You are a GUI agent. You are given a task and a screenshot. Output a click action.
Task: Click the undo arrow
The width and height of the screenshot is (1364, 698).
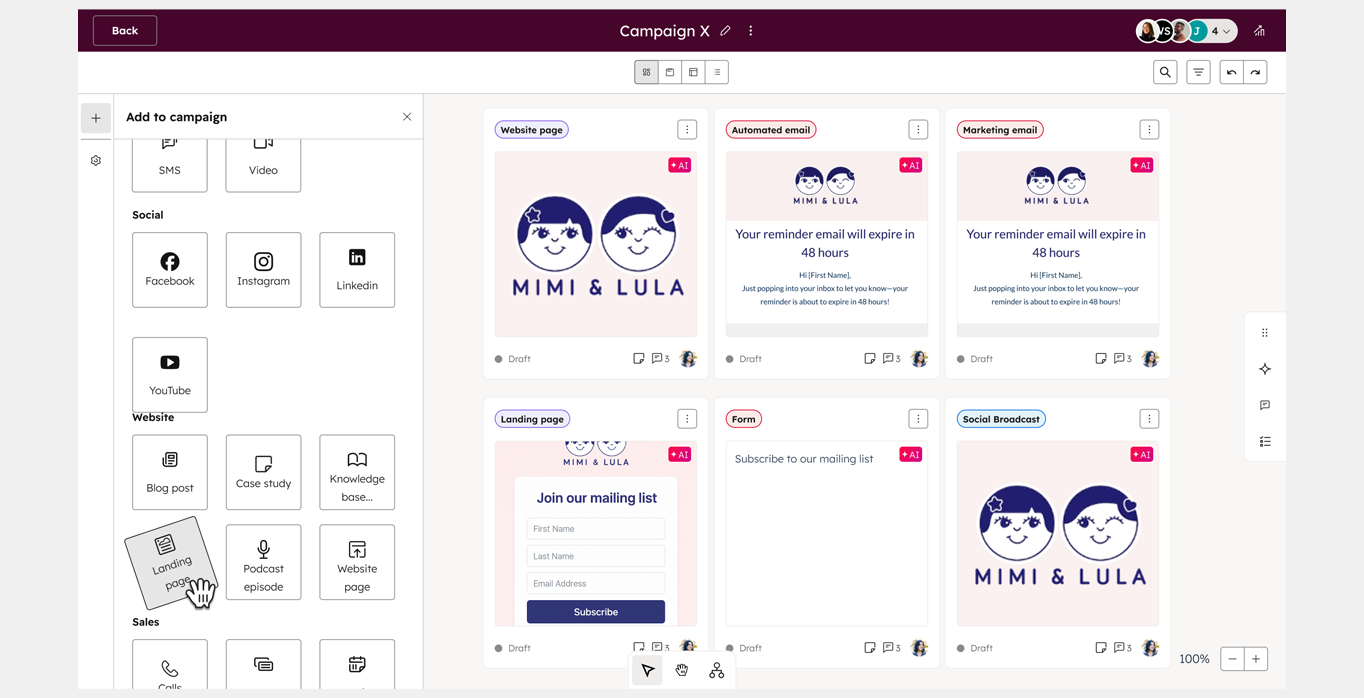pyautogui.click(x=1232, y=72)
